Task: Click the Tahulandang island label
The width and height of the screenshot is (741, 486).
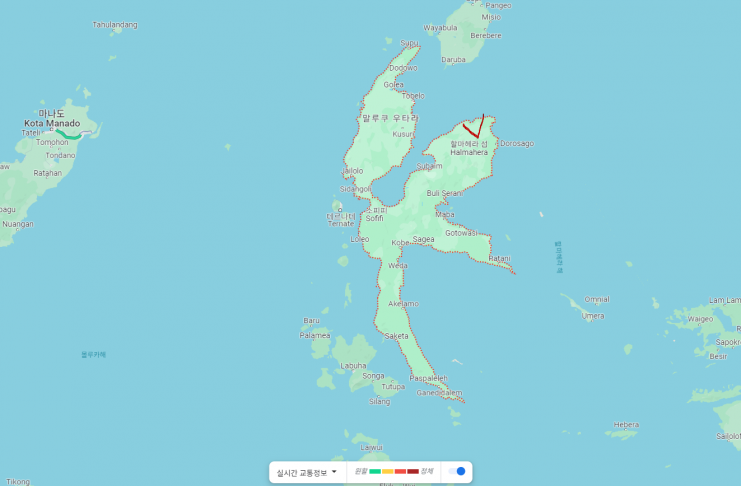Action: tap(115, 24)
